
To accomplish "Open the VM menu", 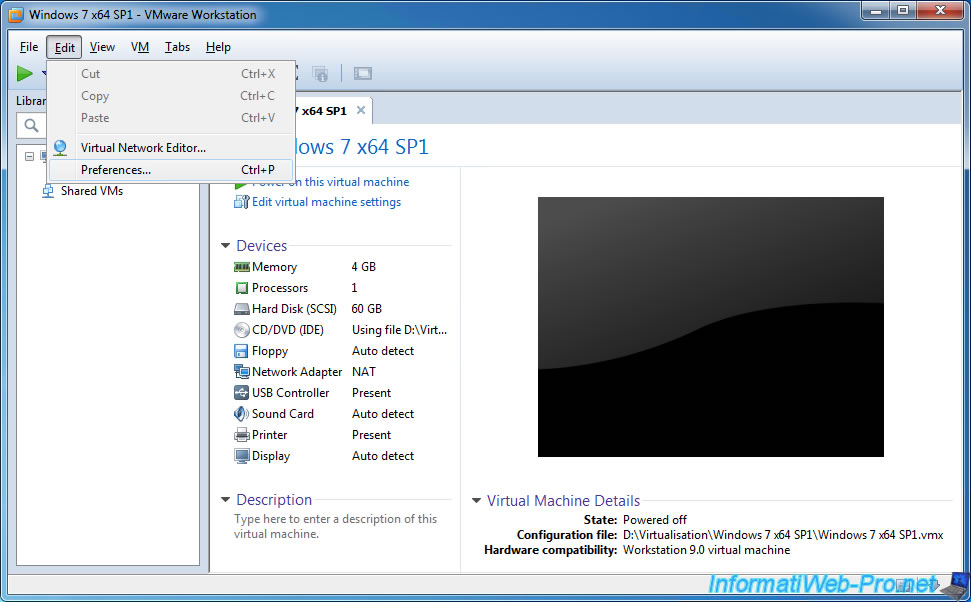I will (x=140, y=47).
